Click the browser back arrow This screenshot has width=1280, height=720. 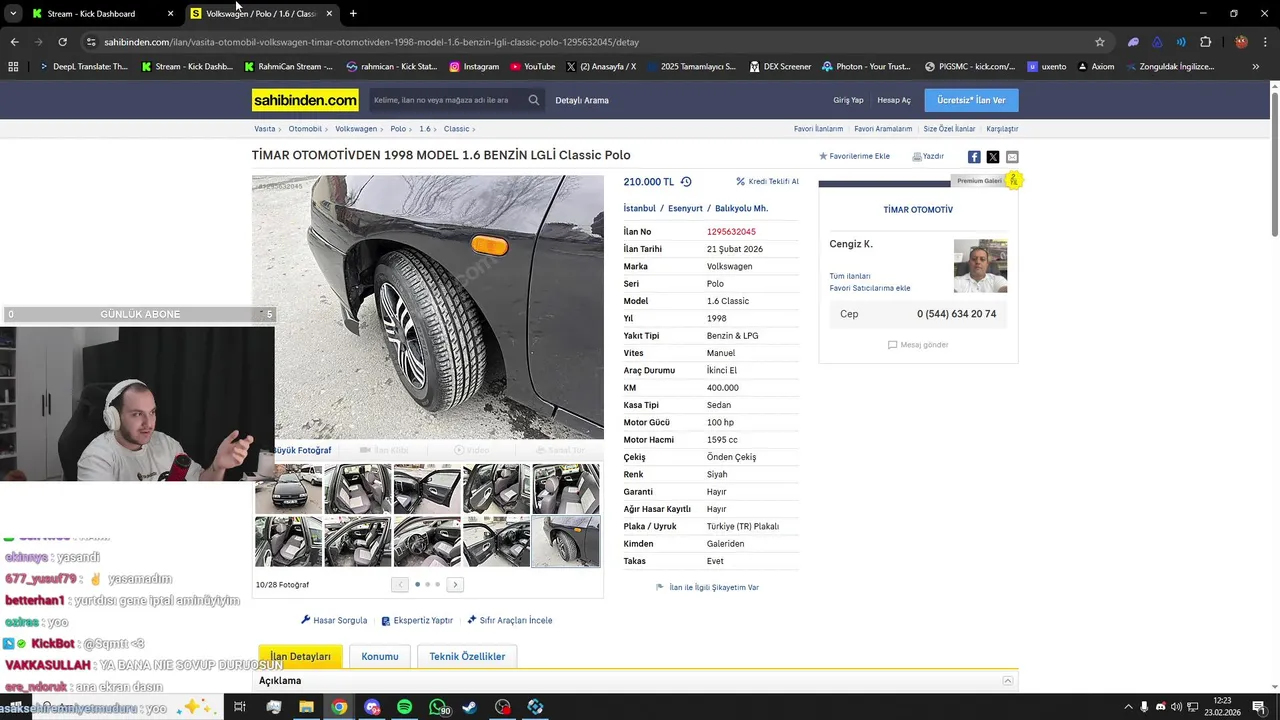point(14,42)
